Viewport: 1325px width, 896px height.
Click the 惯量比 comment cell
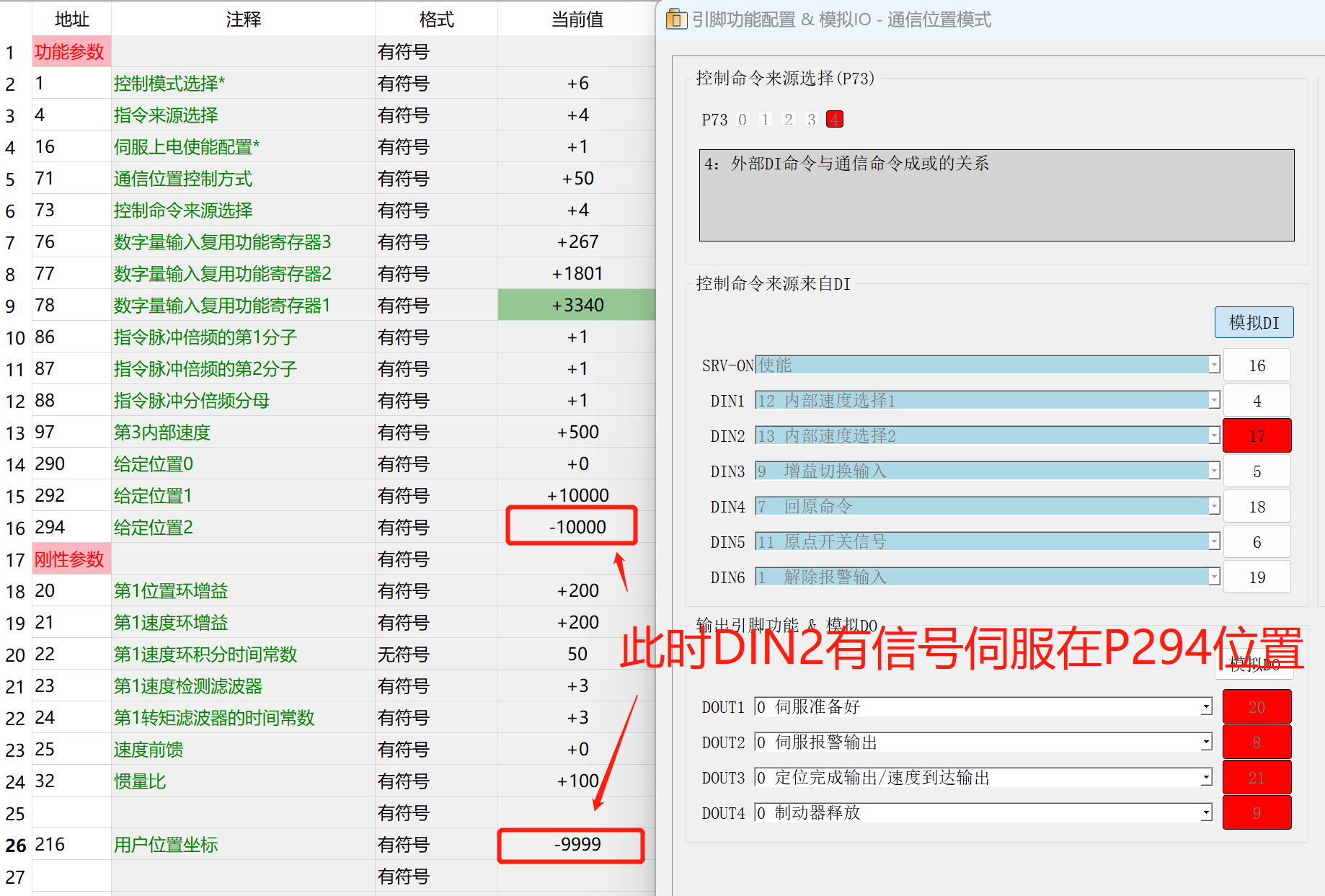[243, 781]
